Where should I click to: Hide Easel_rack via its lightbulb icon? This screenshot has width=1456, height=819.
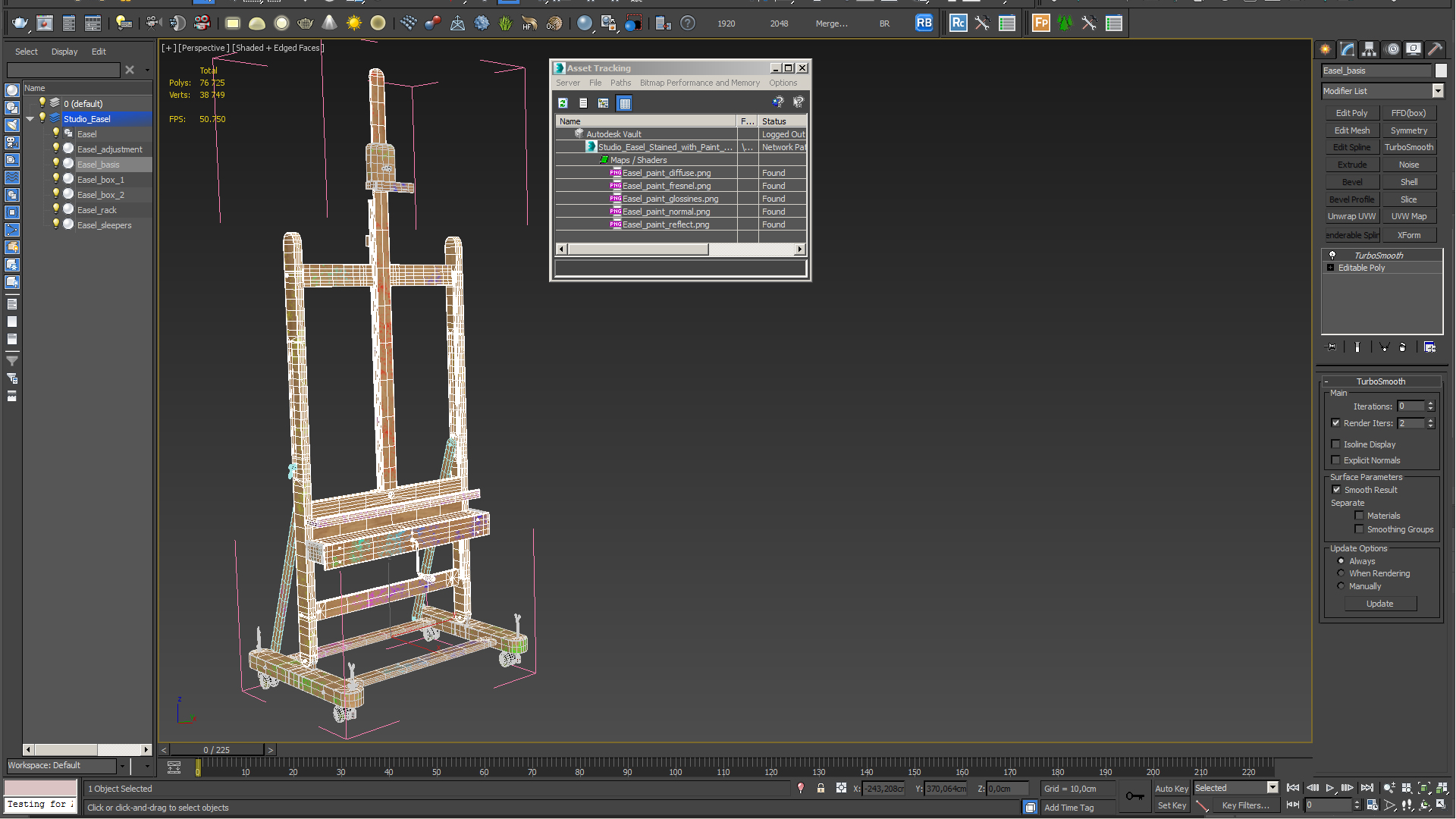55,209
